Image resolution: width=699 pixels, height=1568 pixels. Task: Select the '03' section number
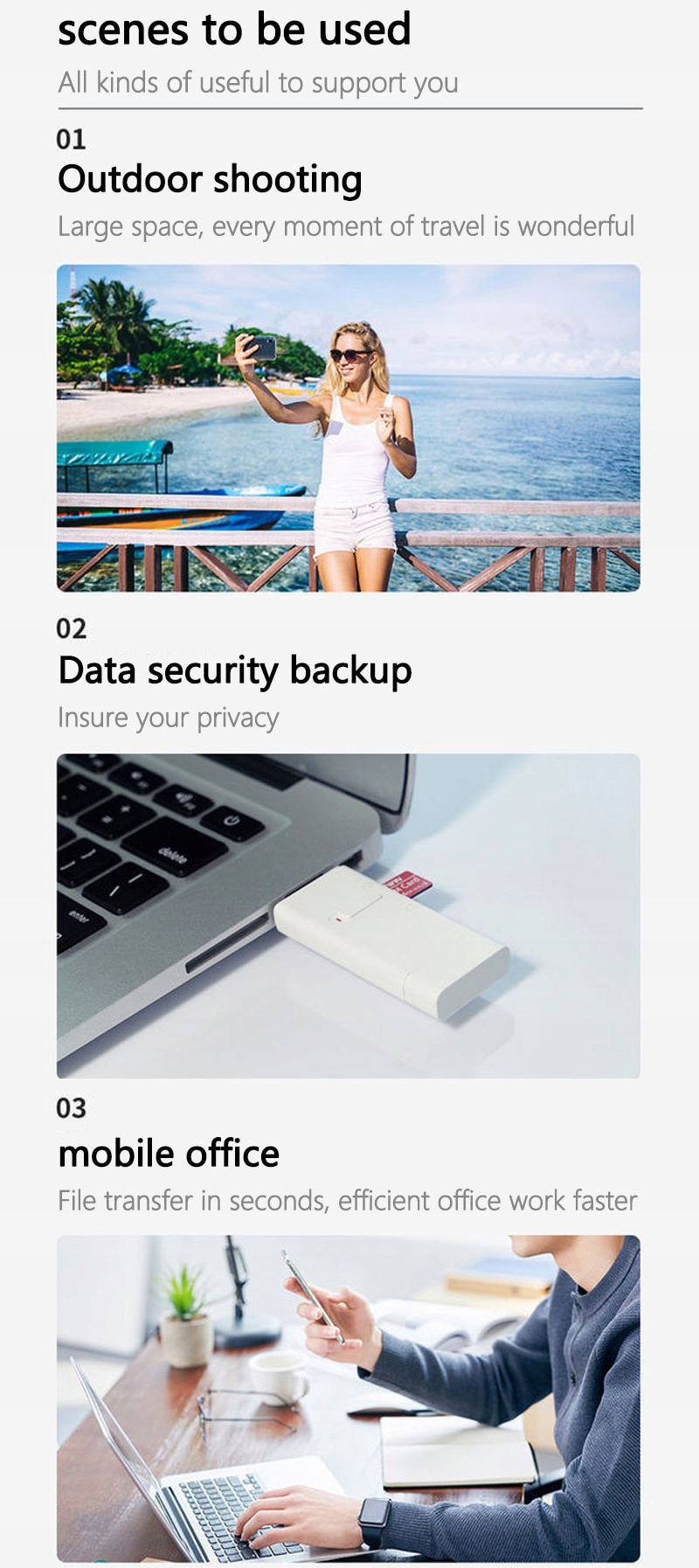(x=71, y=1109)
